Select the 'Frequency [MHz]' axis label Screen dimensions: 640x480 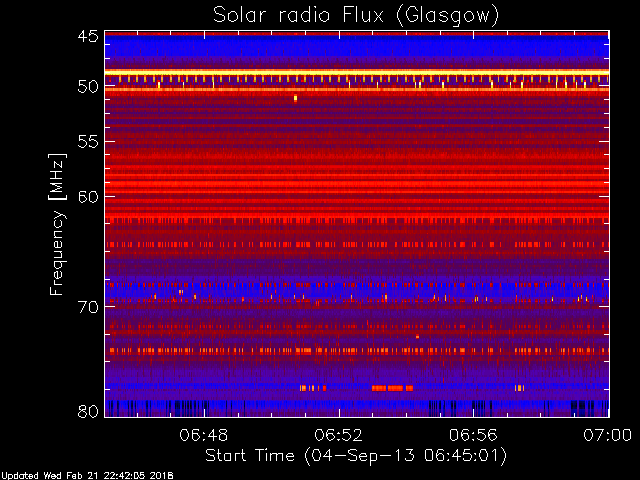click(57, 224)
